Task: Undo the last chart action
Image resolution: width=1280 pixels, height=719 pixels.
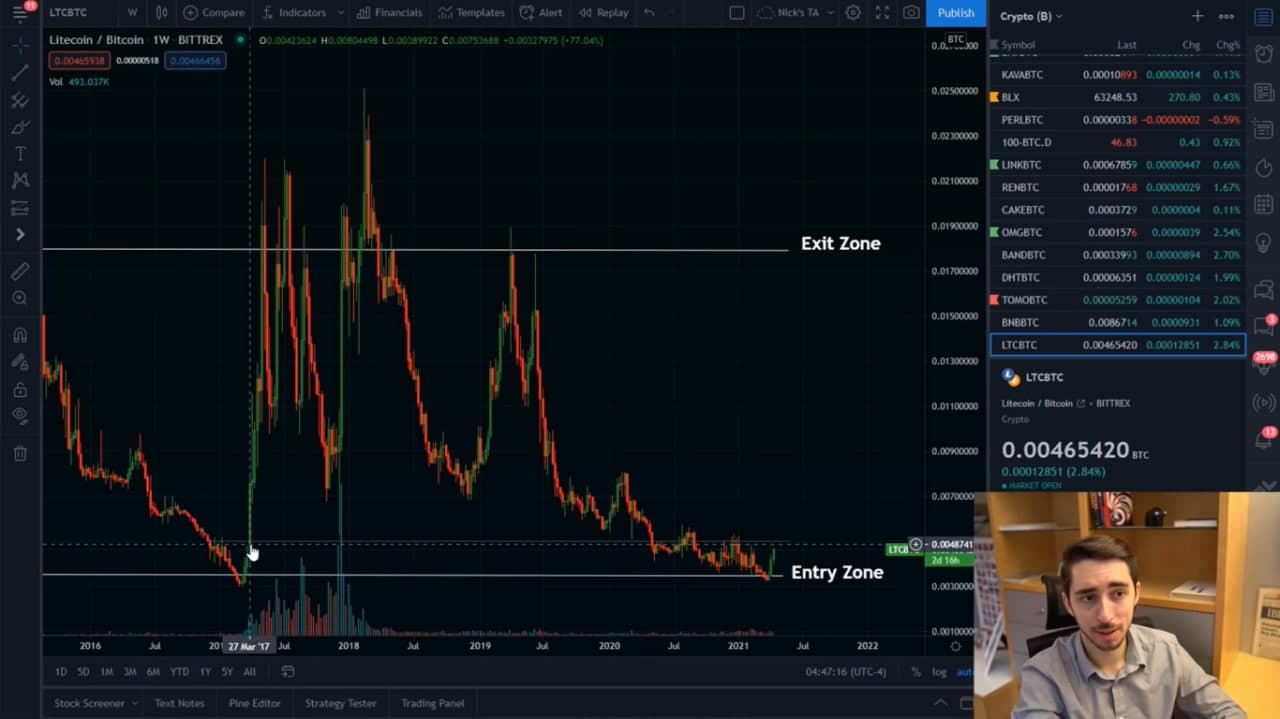Action: coord(649,13)
